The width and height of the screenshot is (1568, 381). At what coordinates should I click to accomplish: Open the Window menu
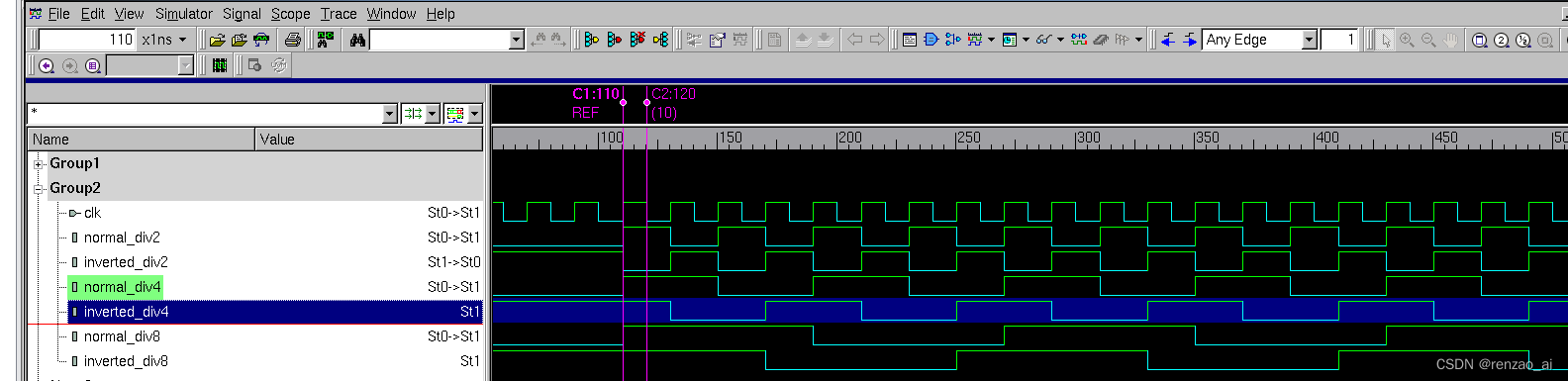(392, 14)
